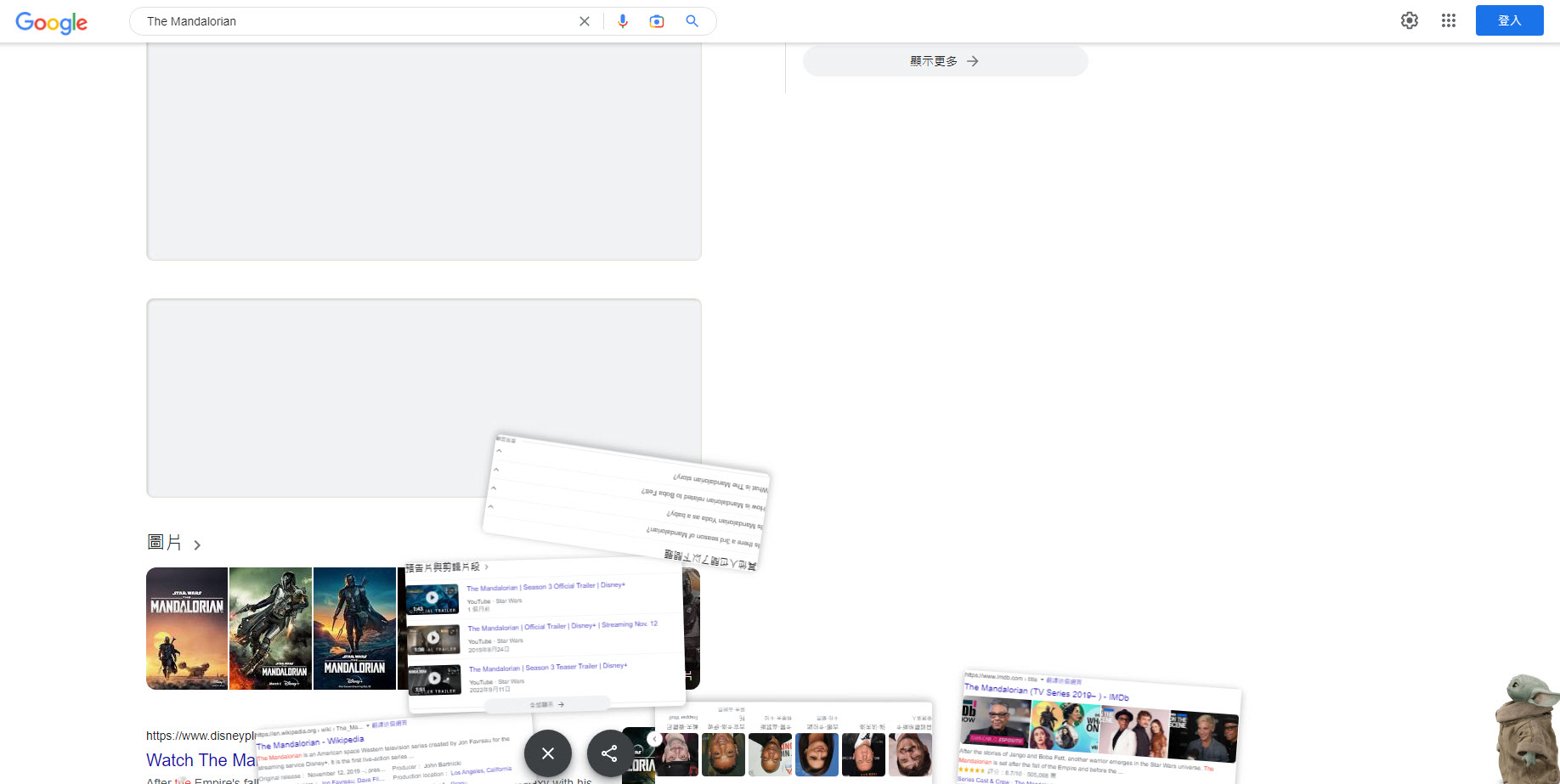Select the sixth upside-down cast photo
The width and height of the screenshot is (1560, 784).
click(910, 754)
